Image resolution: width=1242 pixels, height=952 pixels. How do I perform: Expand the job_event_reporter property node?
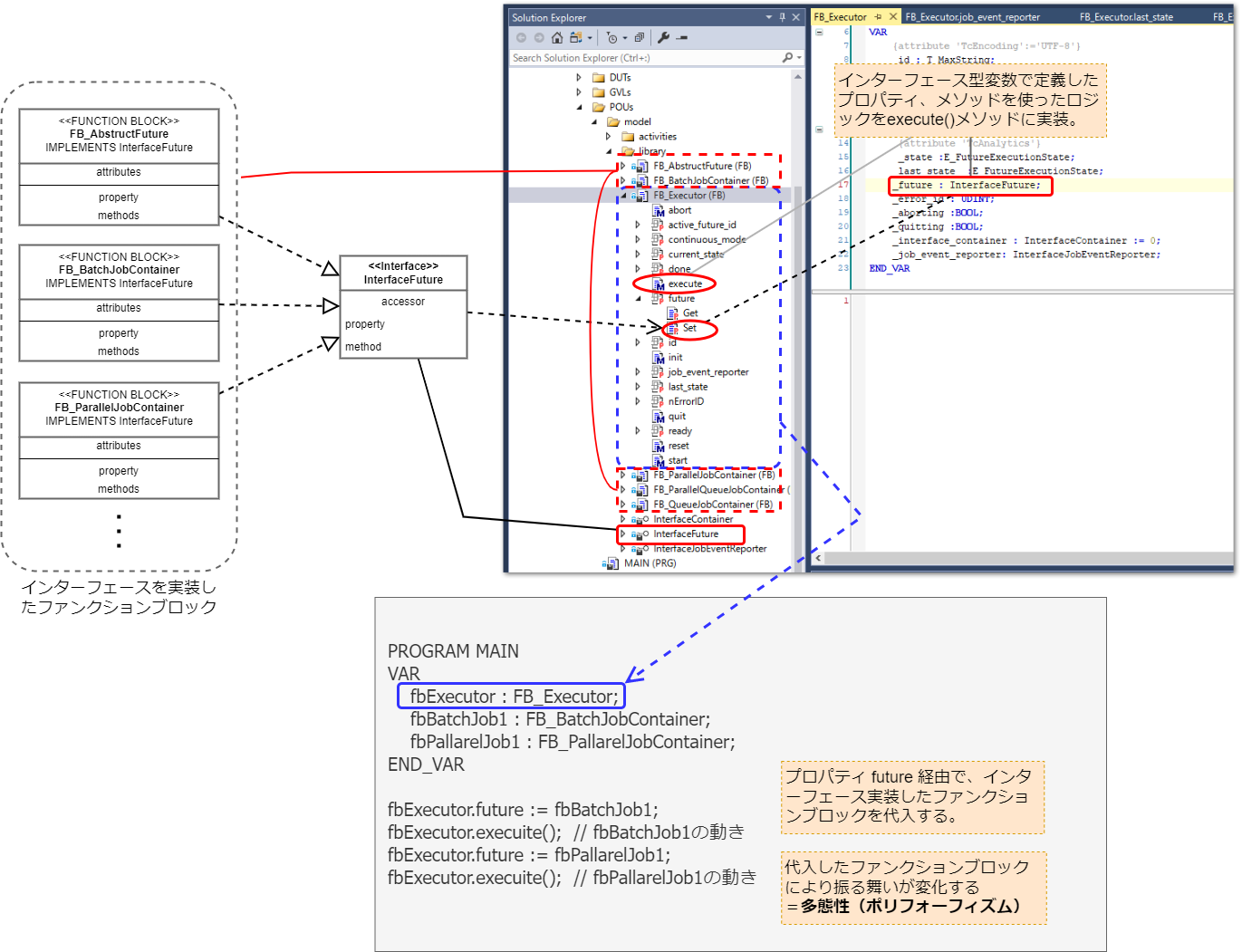point(638,372)
